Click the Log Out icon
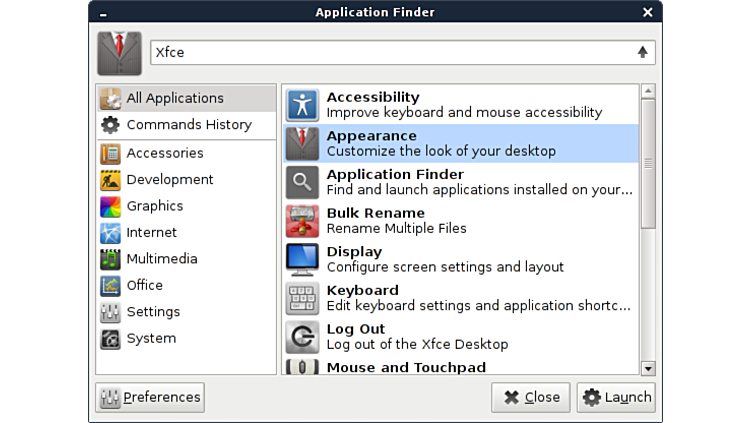 [302, 337]
